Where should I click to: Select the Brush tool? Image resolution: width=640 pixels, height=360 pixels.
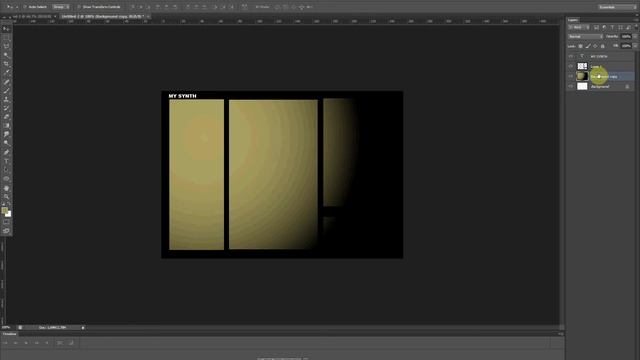click(6, 91)
